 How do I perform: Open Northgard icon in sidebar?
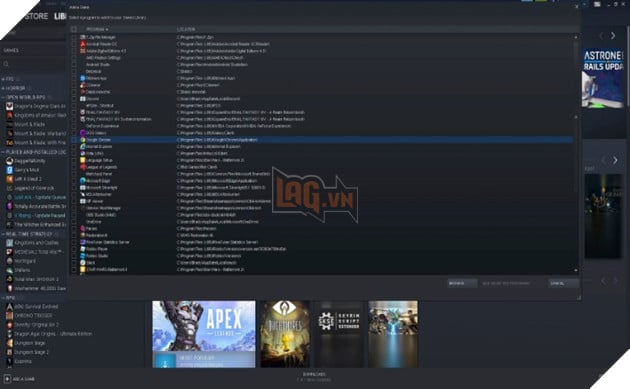(x=10, y=261)
